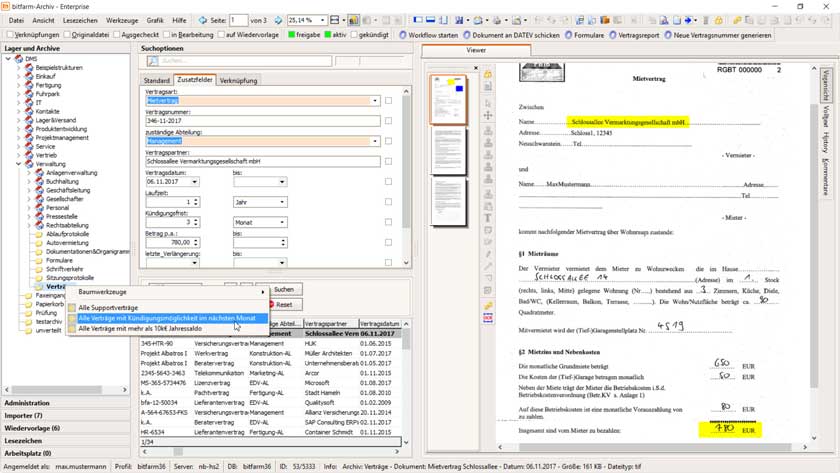Toggle the green freigabe status box
The image size is (840, 473).
coord(291,35)
